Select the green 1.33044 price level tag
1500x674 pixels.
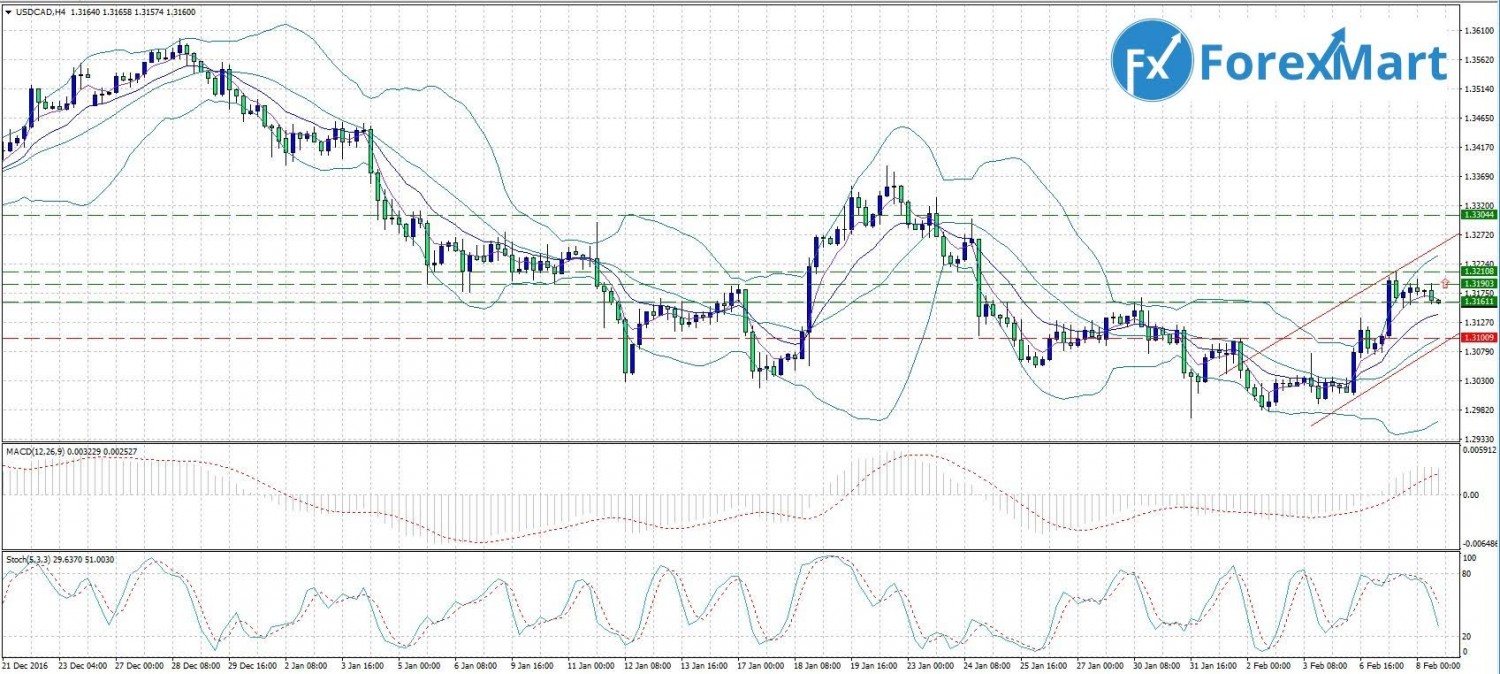tap(1478, 215)
